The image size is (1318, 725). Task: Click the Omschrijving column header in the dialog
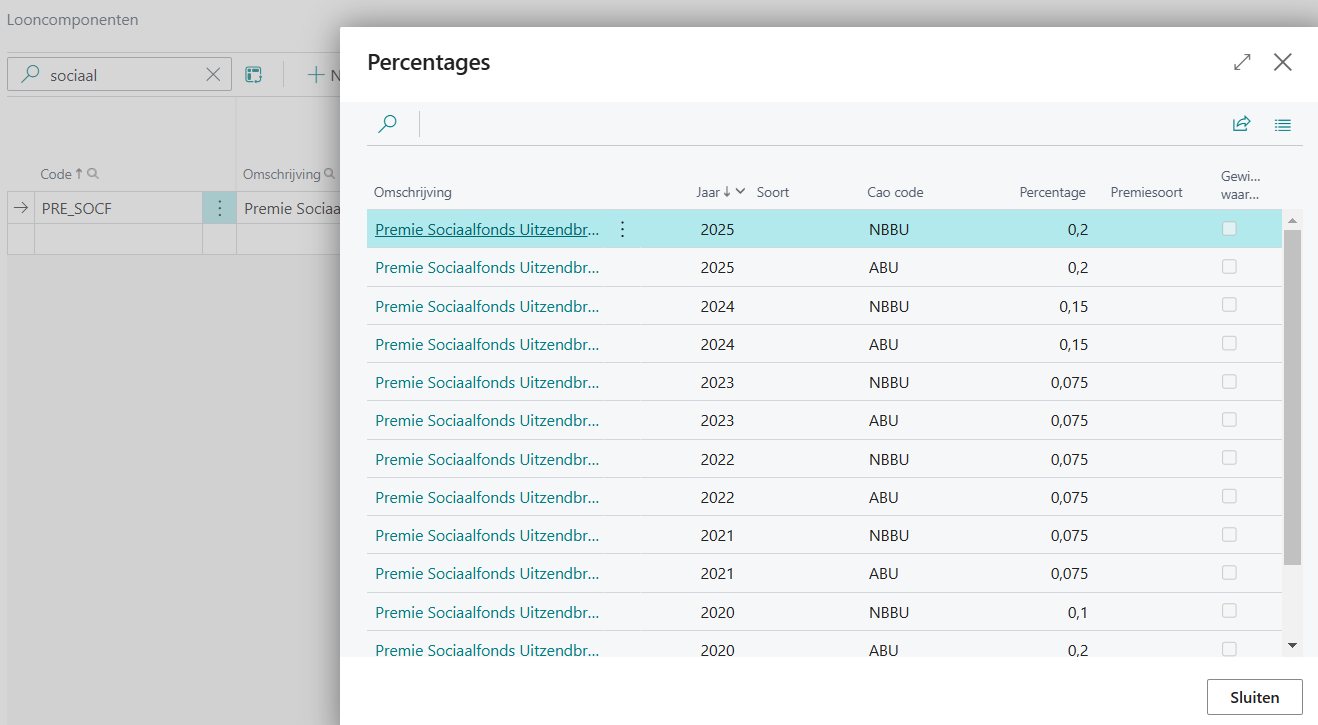coord(413,192)
